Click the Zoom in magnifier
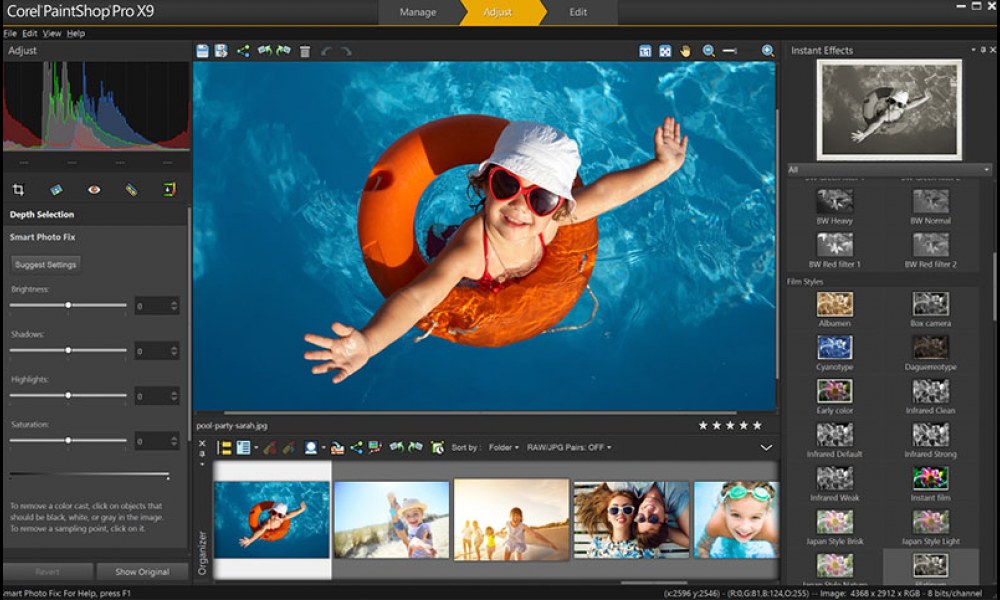1000x600 pixels. coord(768,51)
